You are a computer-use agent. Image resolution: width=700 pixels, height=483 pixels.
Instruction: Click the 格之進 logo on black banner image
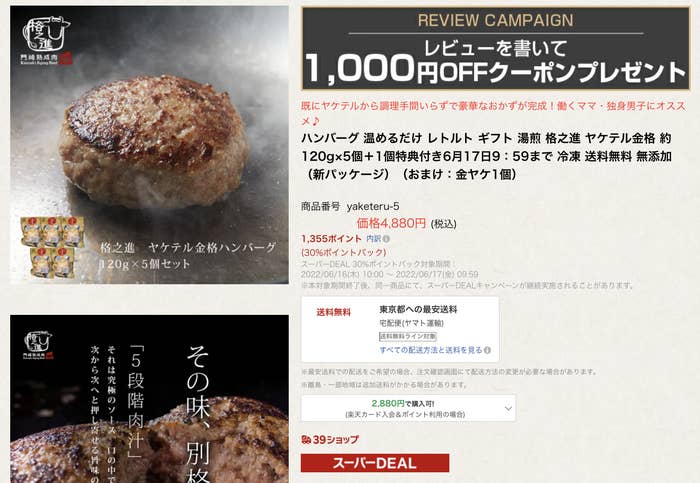coord(39,345)
